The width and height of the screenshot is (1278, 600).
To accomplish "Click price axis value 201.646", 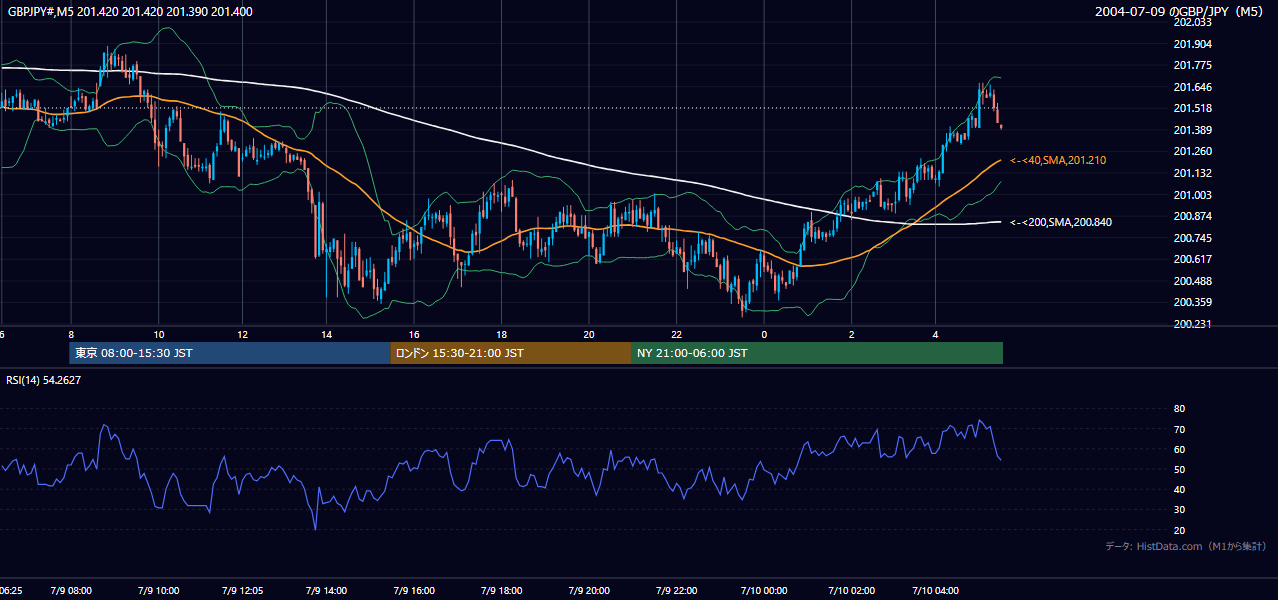I will tap(1191, 87).
